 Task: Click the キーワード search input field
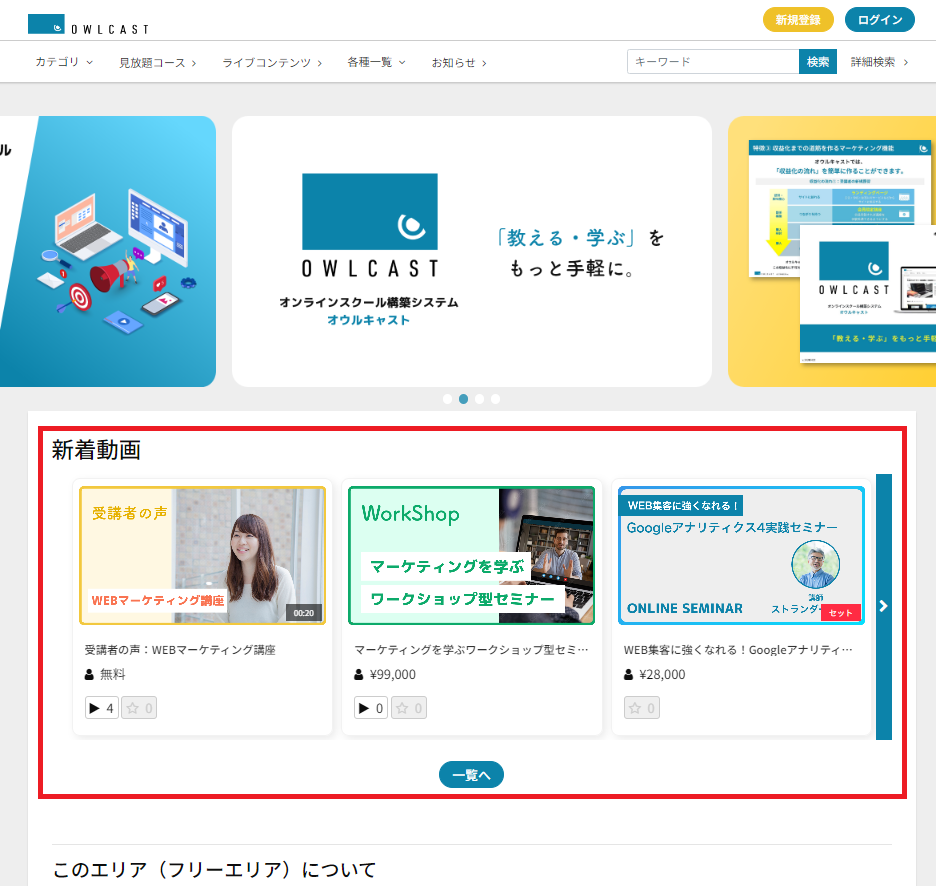click(x=713, y=61)
